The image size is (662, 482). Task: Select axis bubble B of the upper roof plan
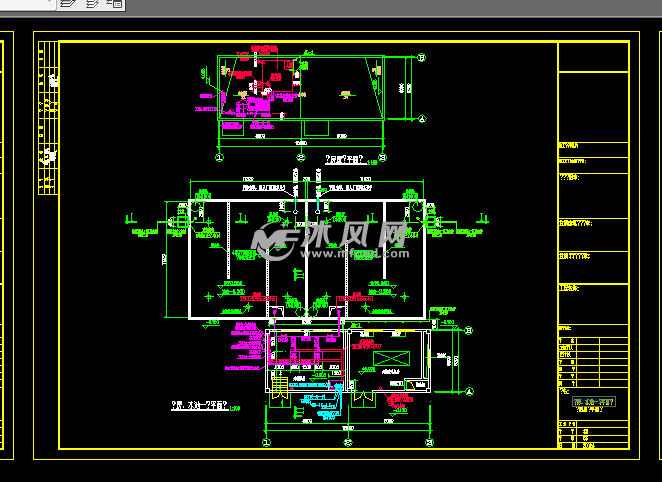coord(421,57)
